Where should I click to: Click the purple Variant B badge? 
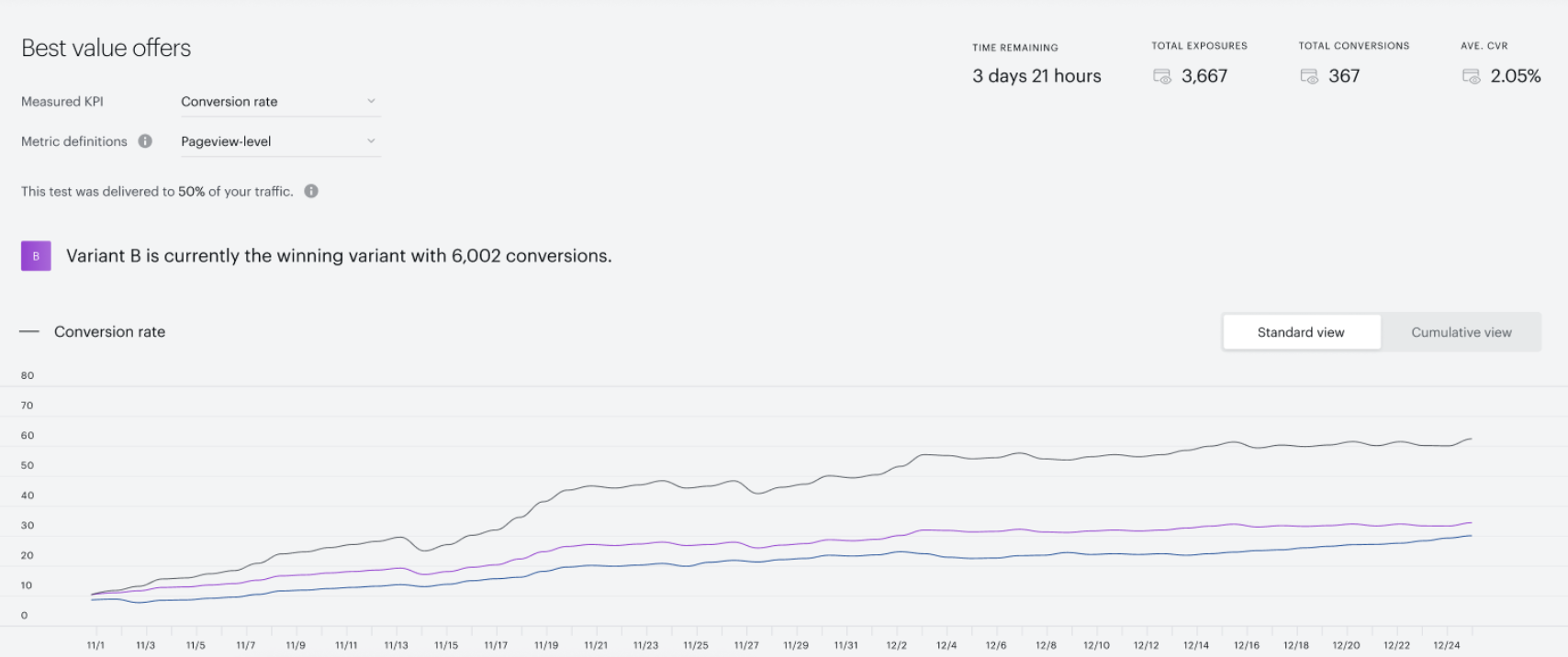pos(36,256)
